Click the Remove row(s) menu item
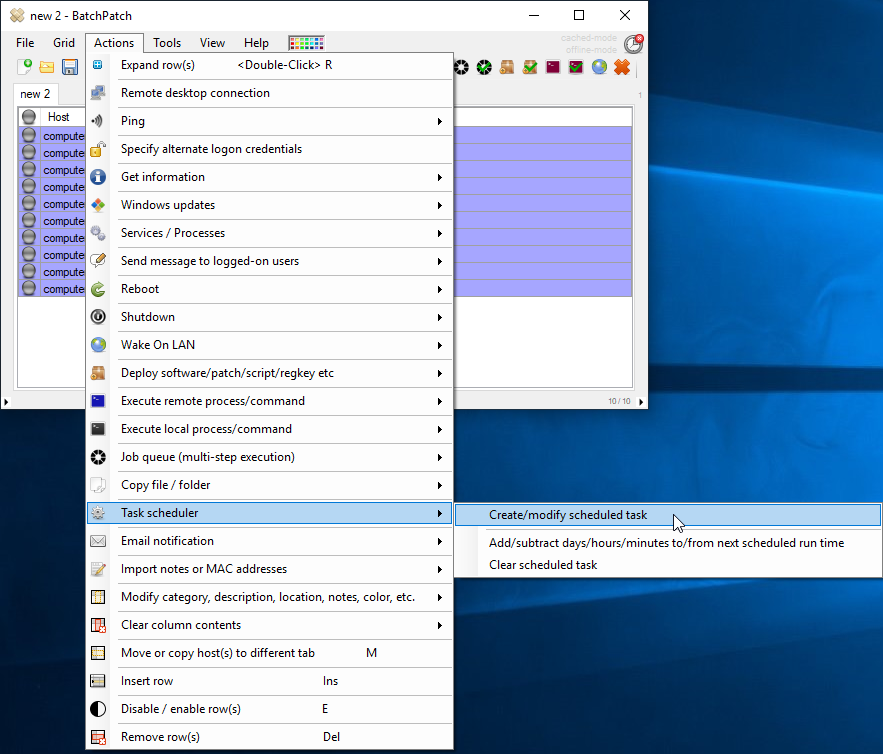Image resolution: width=883 pixels, height=754 pixels. pos(269,737)
